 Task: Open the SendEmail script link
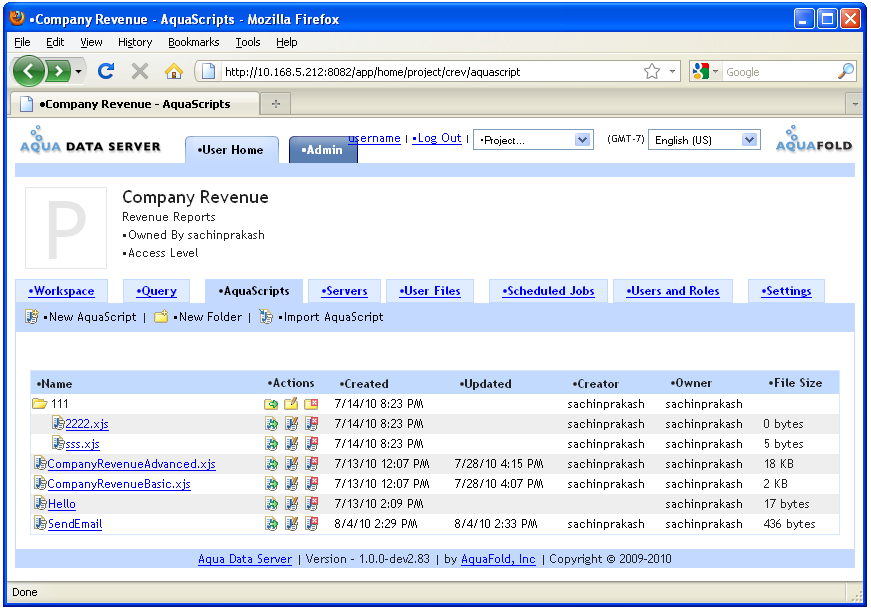tap(75, 524)
